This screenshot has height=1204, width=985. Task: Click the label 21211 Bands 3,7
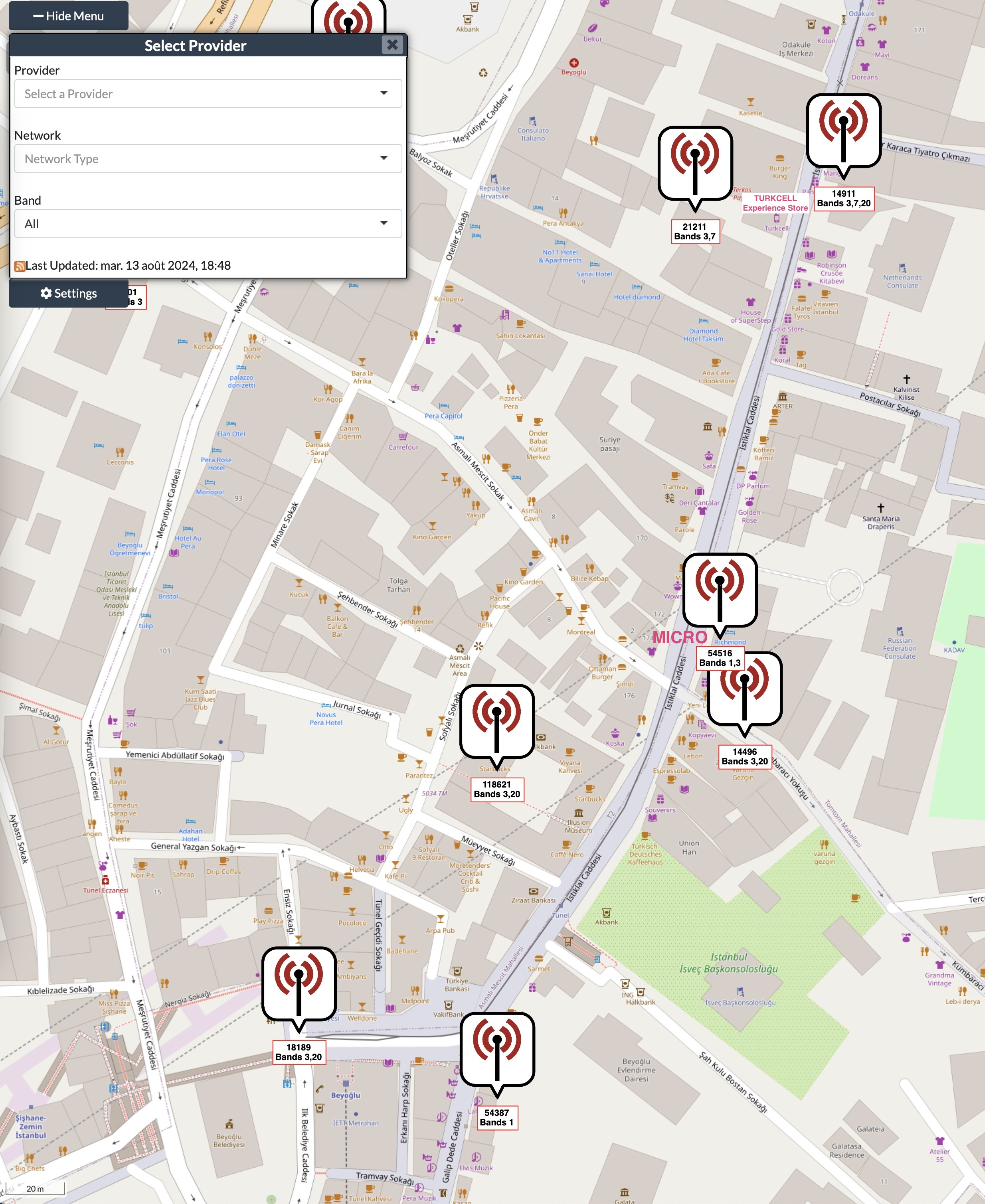(695, 231)
